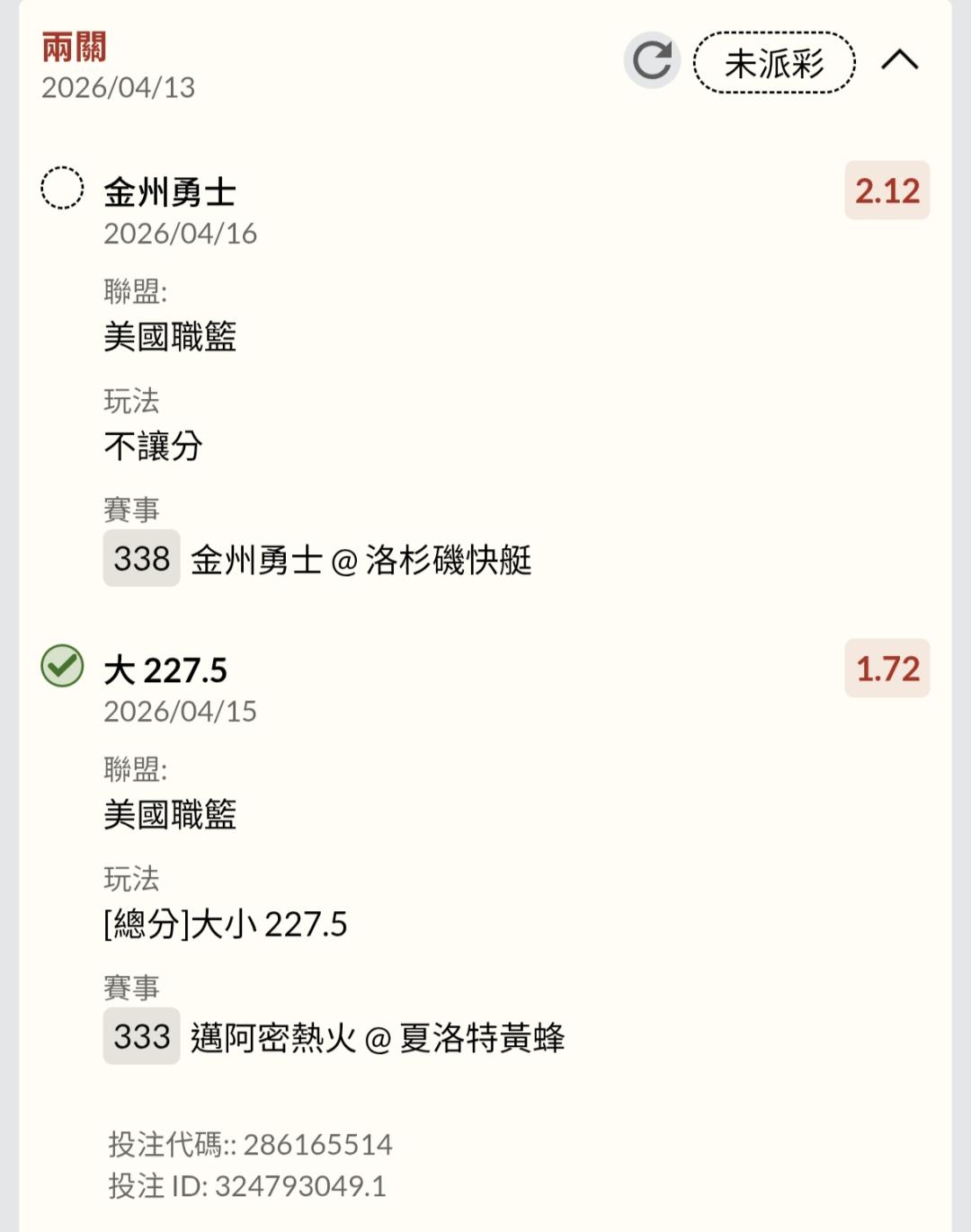The height and width of the screenshot is (1232, 971).
Task: Click the 333 game number tag
Action: [141, 1037]
